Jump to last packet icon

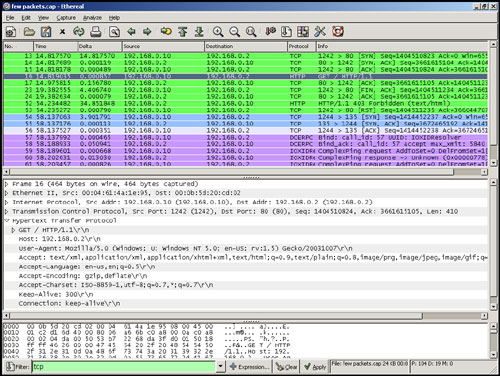pos(199,32)
